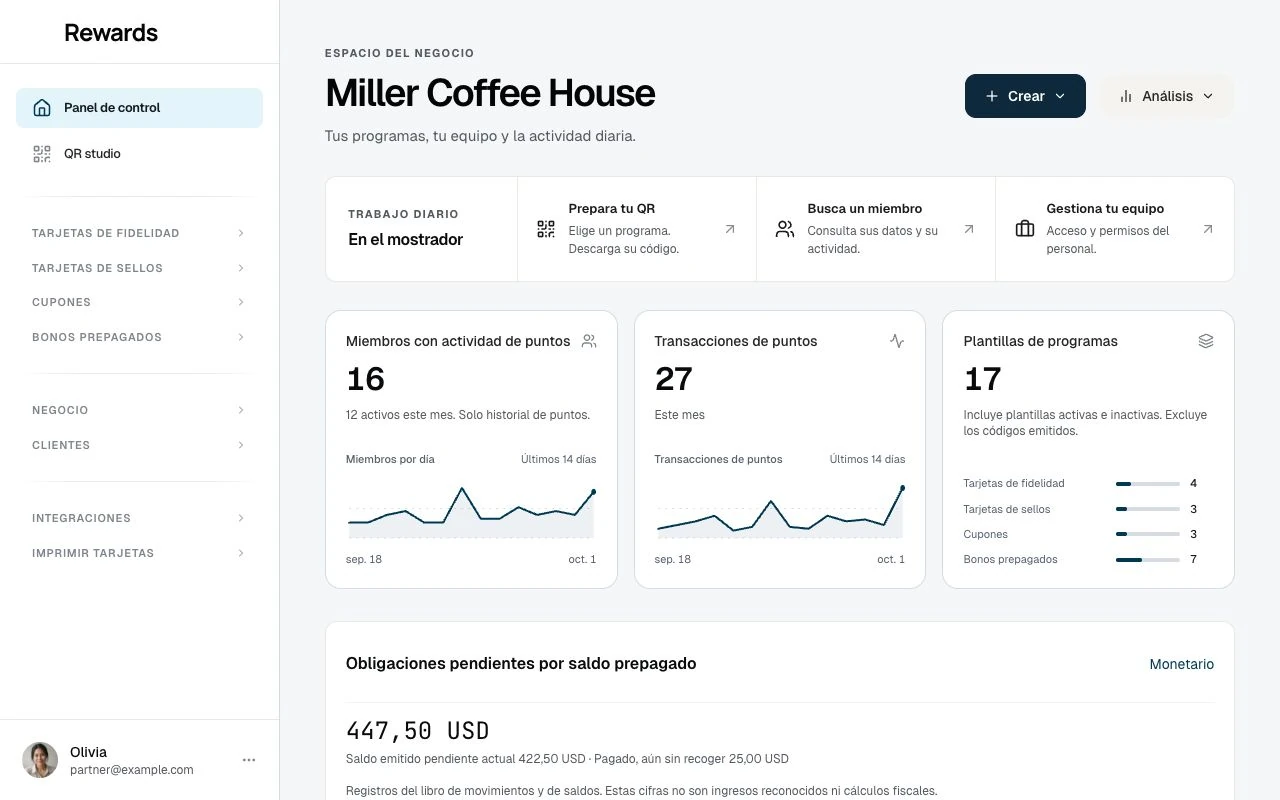
Task: Open the Busca un miembro heading
Action: (865, 209)
